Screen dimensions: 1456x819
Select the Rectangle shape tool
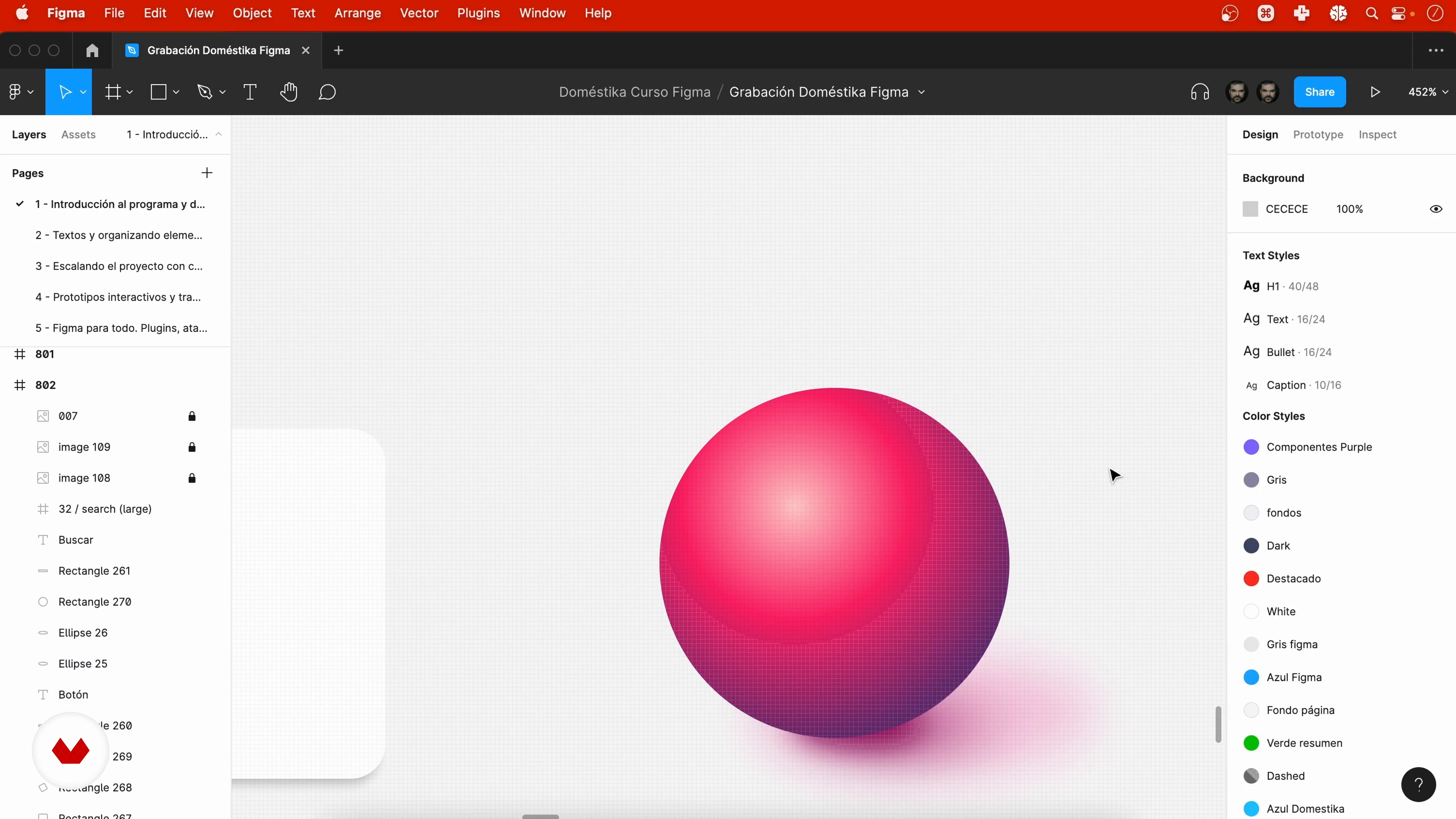159,91
